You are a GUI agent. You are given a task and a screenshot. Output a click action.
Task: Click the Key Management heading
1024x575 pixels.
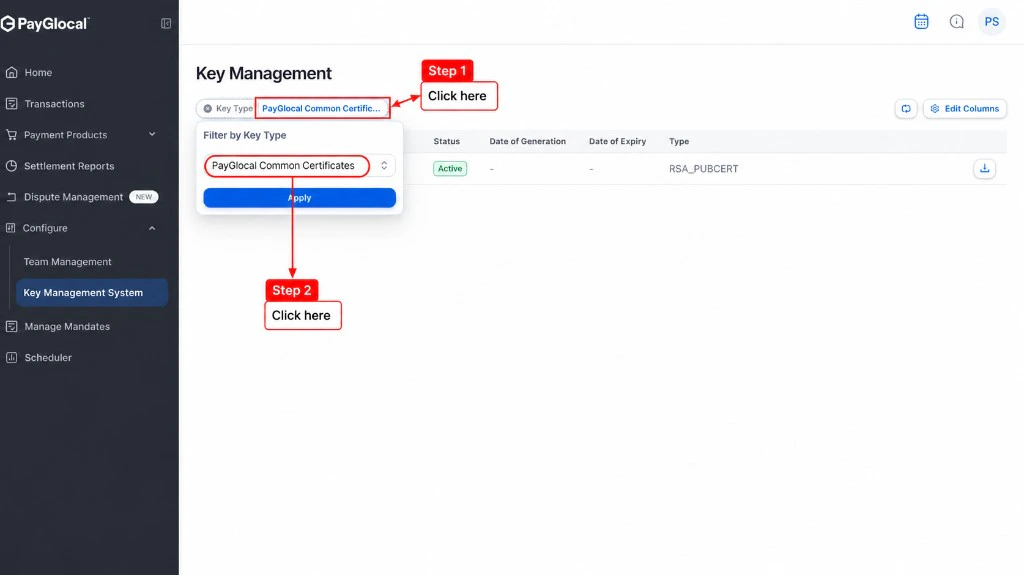pos(264,73)
